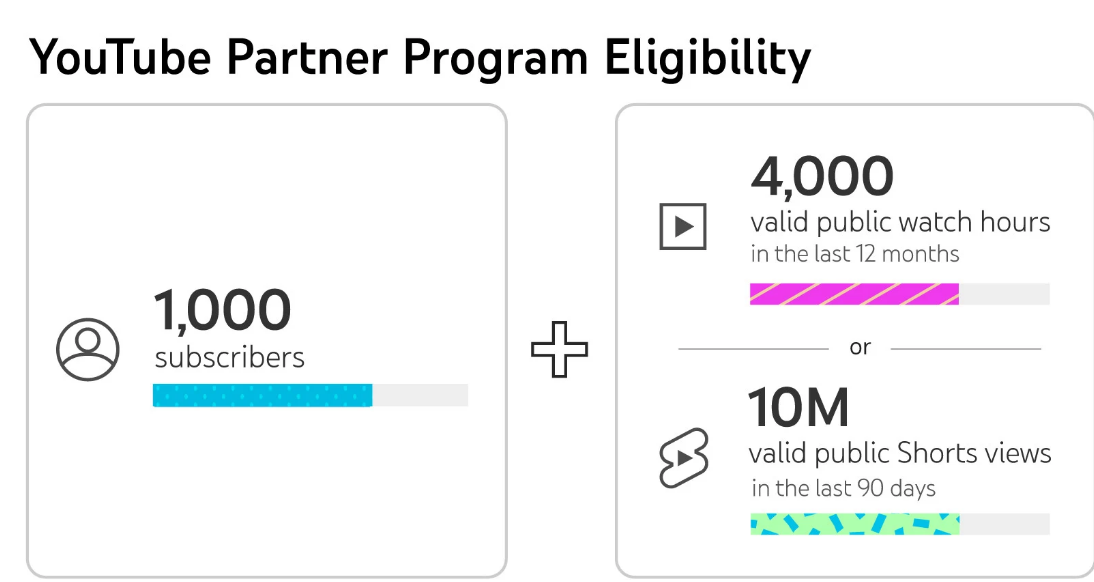Click the subscriber profile icon
Image resolution: width=1094 pixels, height=582 pixels.
point(88,349)
